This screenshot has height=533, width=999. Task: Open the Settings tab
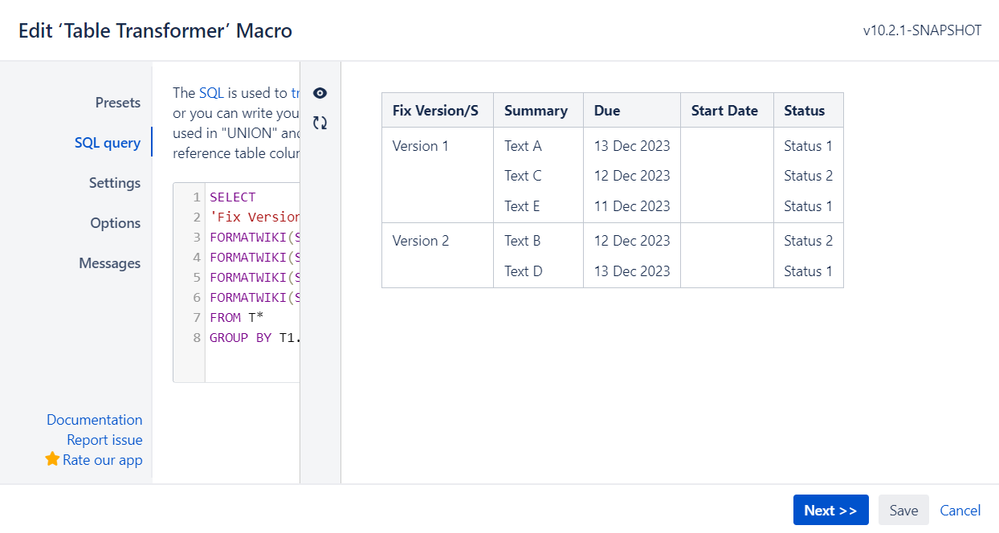pos(114,183)
